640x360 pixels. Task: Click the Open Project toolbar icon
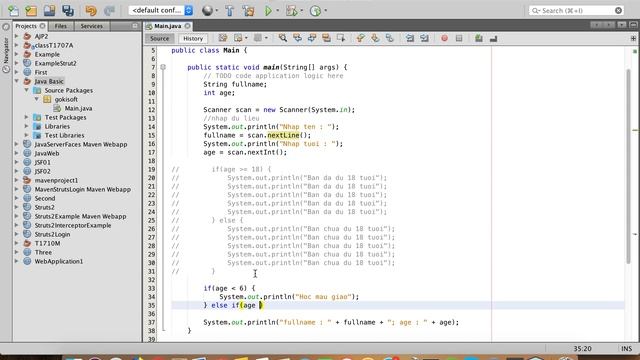pos(49,11)
